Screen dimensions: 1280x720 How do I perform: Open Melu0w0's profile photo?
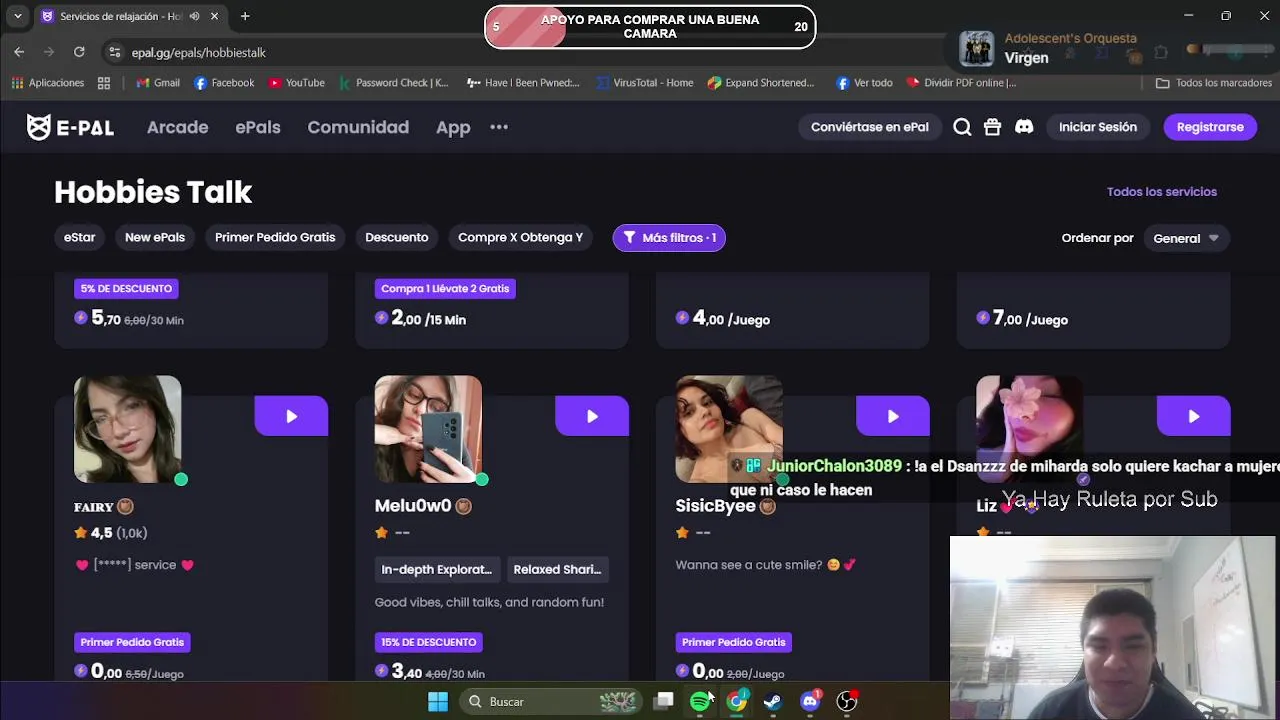pos(428,429)
